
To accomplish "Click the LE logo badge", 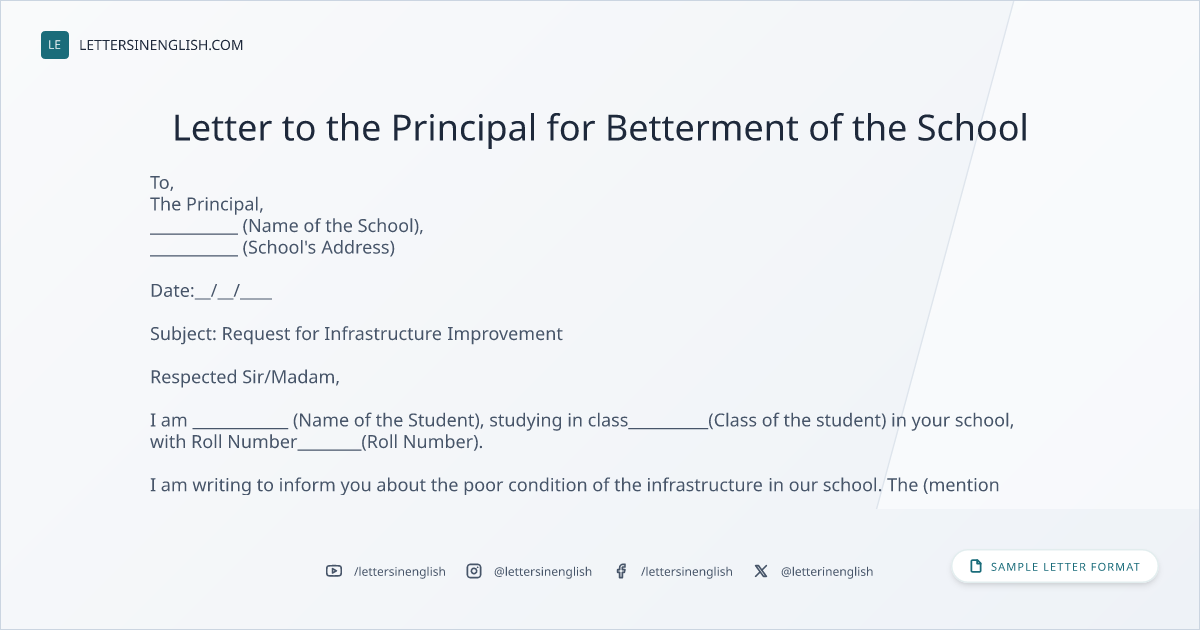I will pyautogui.click(x=55, y=45).
